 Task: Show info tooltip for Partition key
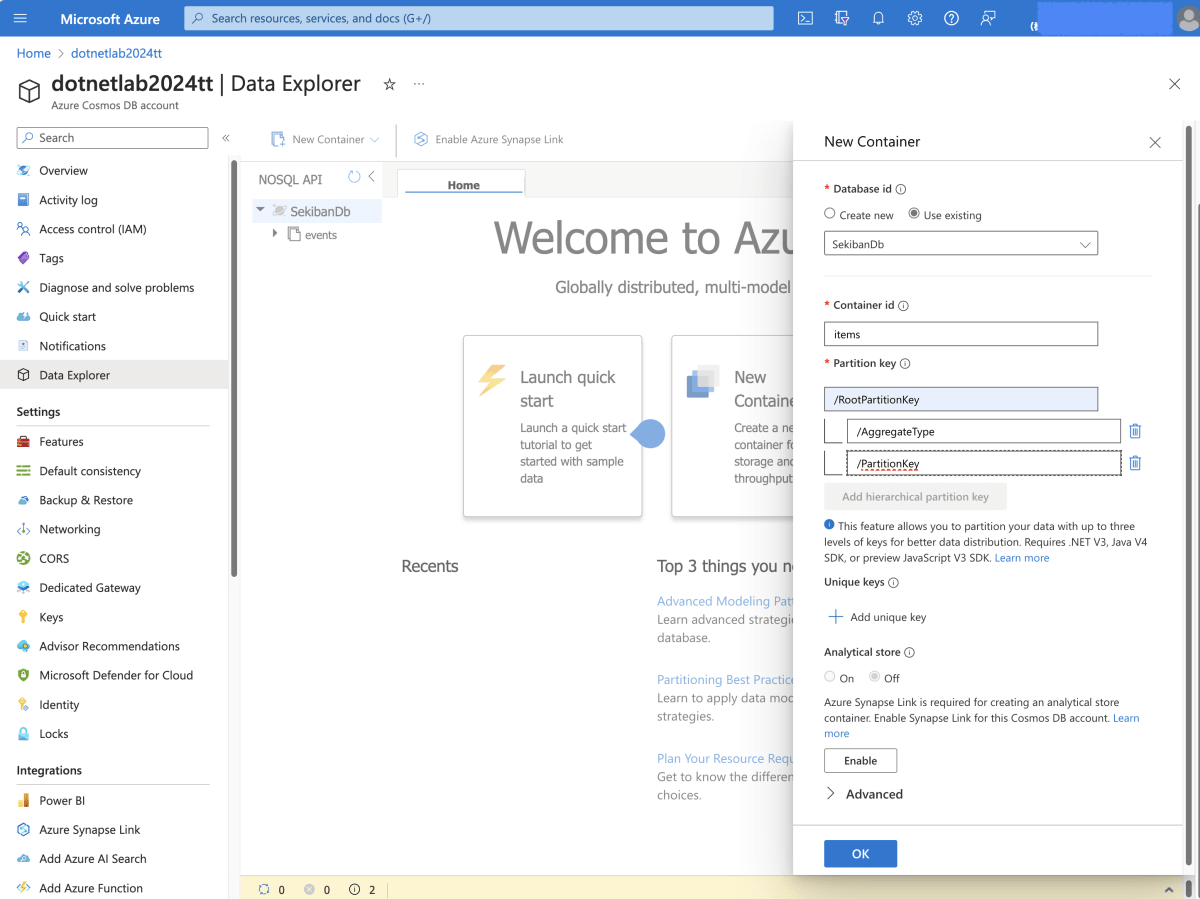[x=905, y=364]
